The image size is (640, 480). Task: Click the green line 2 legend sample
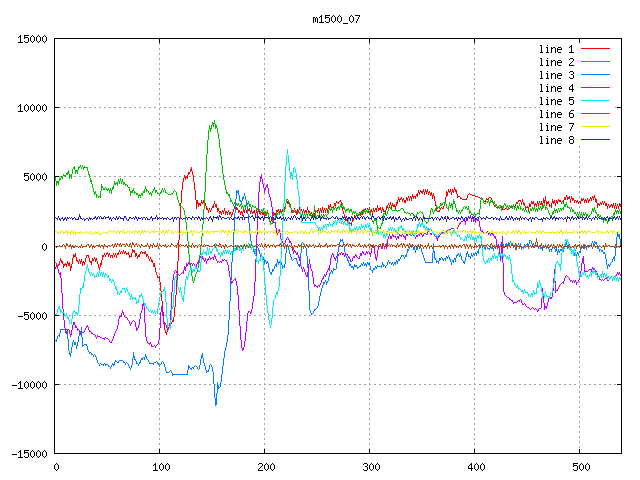click(595, 62)
